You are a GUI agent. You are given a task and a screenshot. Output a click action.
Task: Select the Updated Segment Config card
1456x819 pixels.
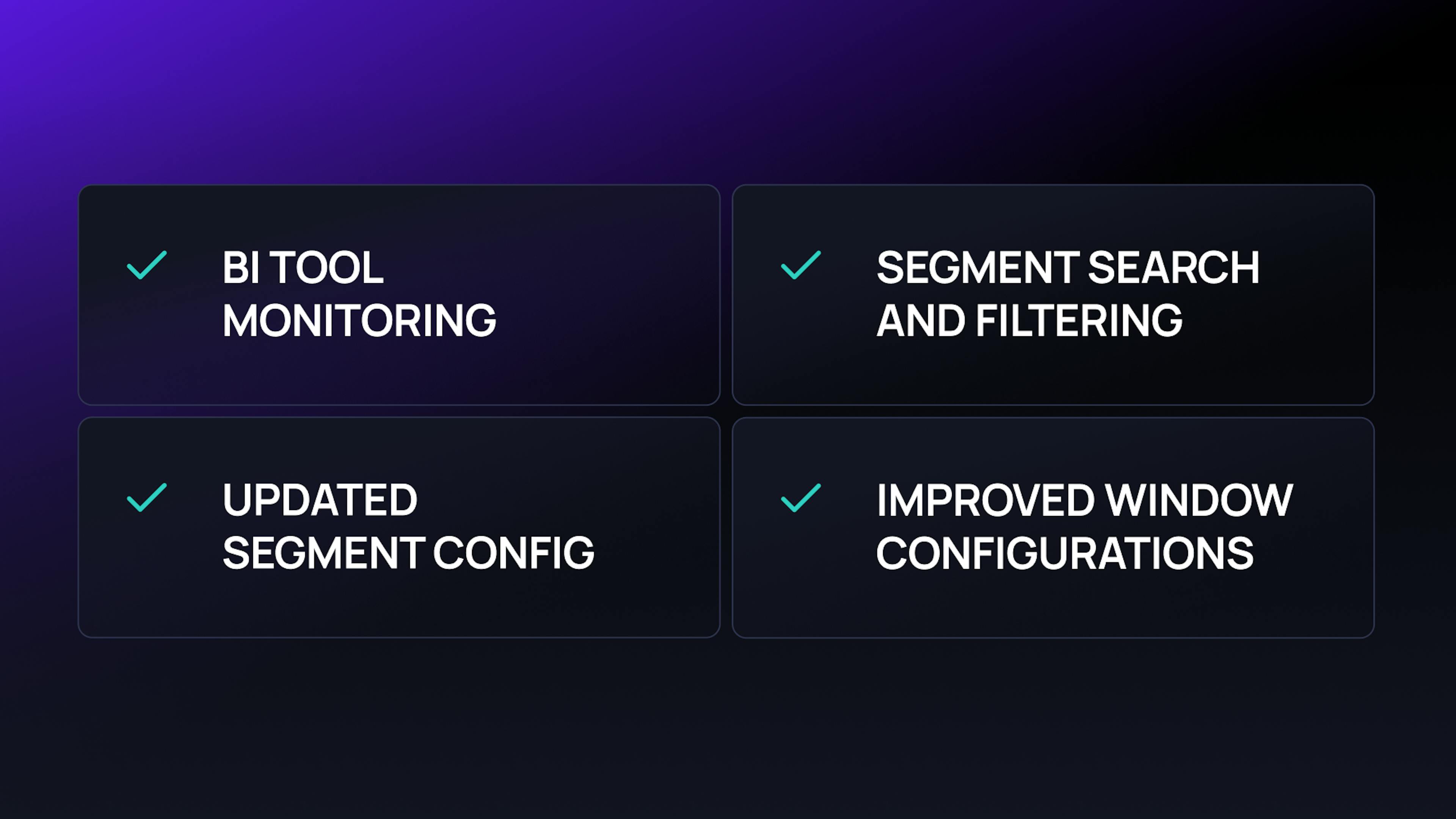click(399, 527)
